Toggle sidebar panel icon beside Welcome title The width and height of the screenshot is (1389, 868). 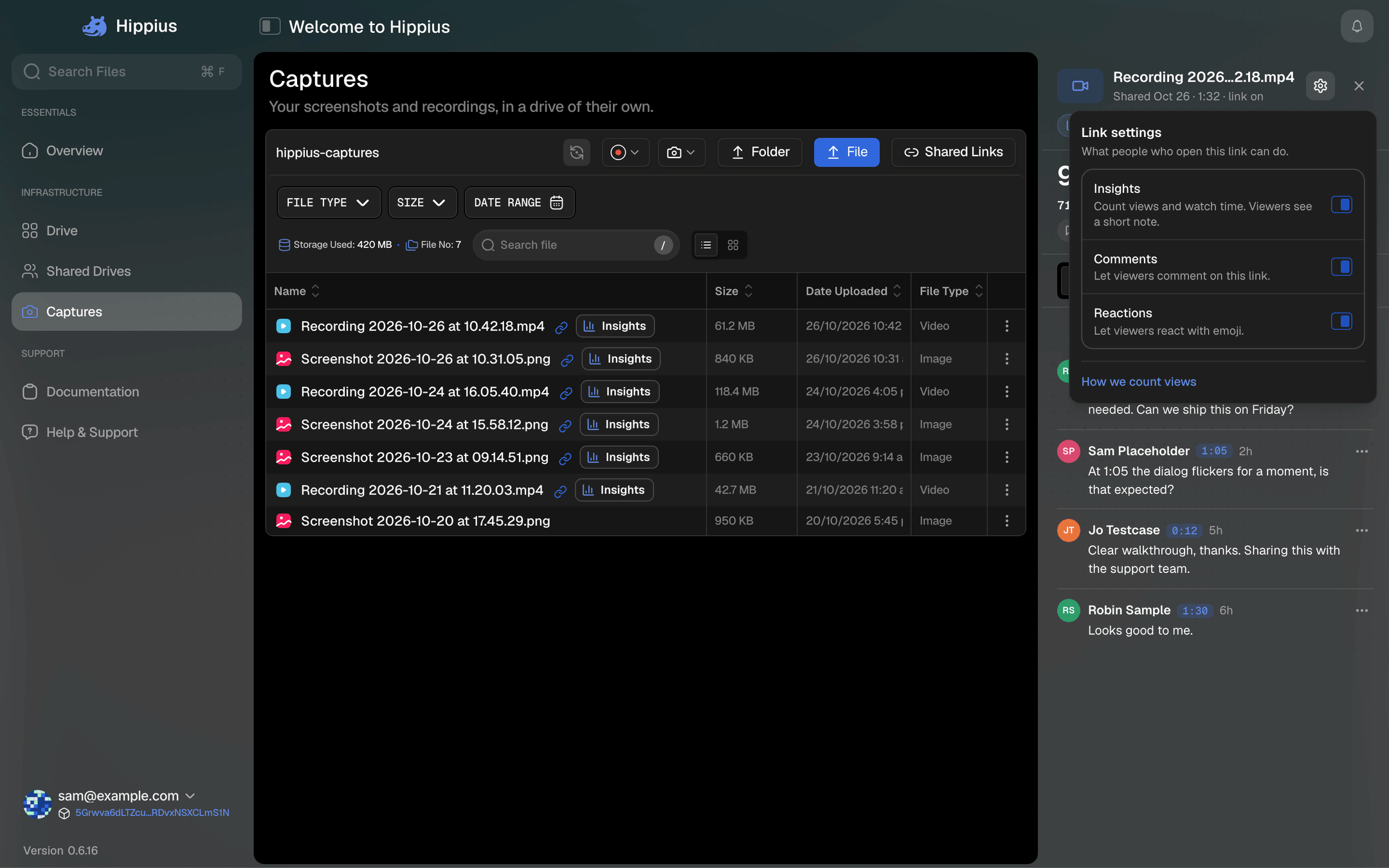270,26
